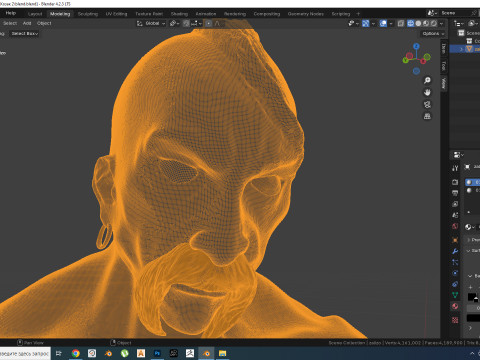This screenshot has width=480, height=360.
Task: Expand the selected mesh object in outliner
Action: click(462, 49)
